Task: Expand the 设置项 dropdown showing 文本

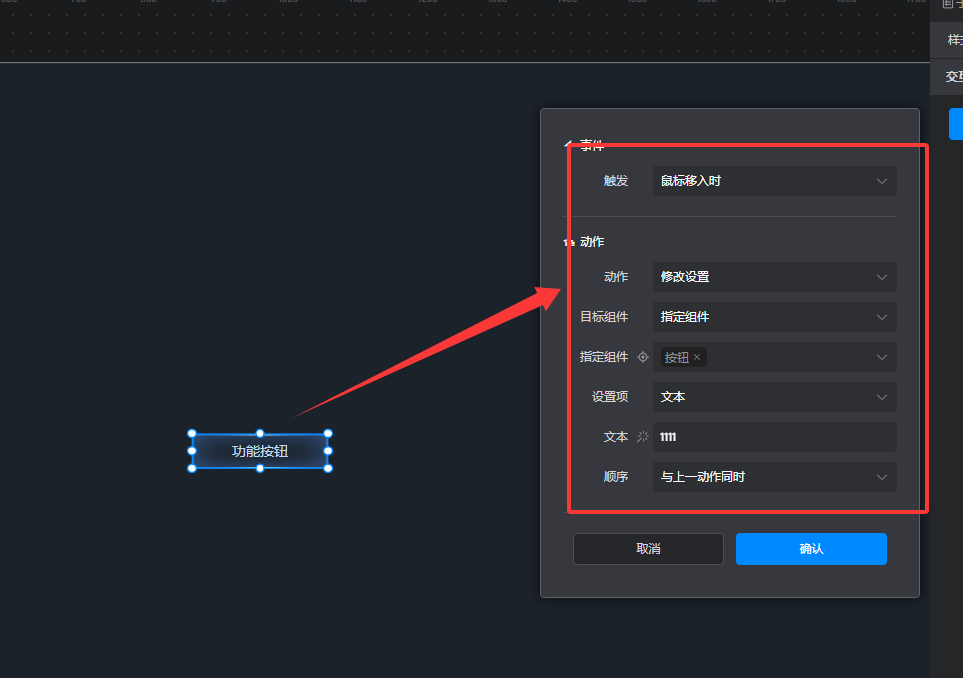Action: [774, 397]
